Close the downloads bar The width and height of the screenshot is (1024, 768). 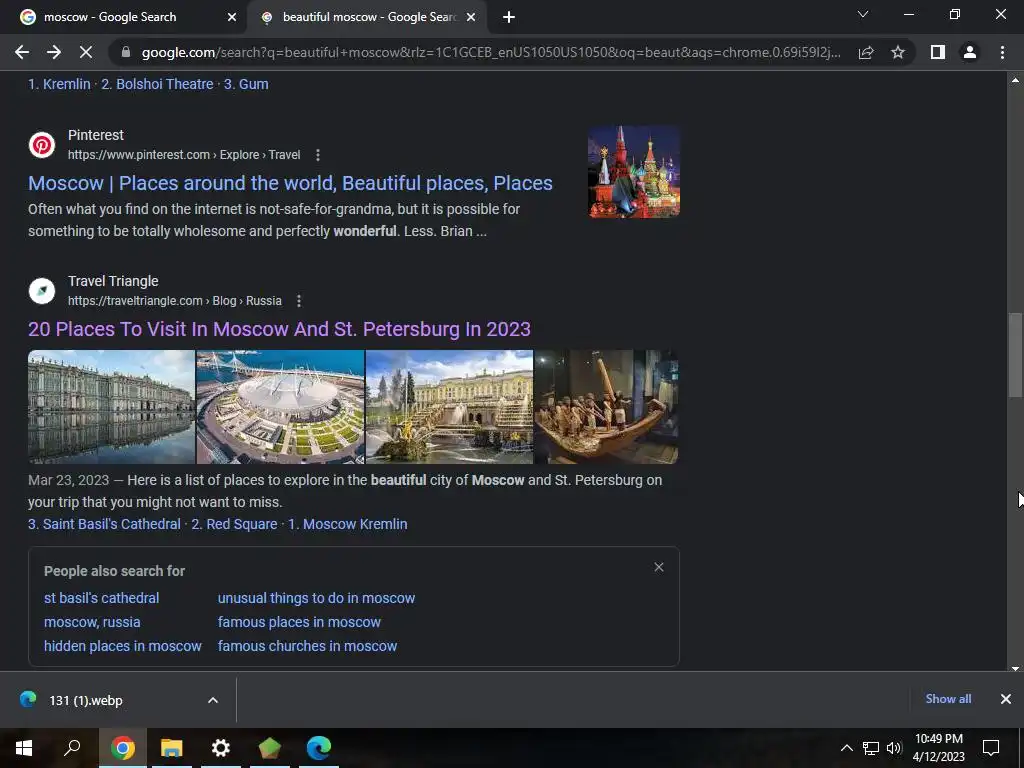coord(1006,699)
